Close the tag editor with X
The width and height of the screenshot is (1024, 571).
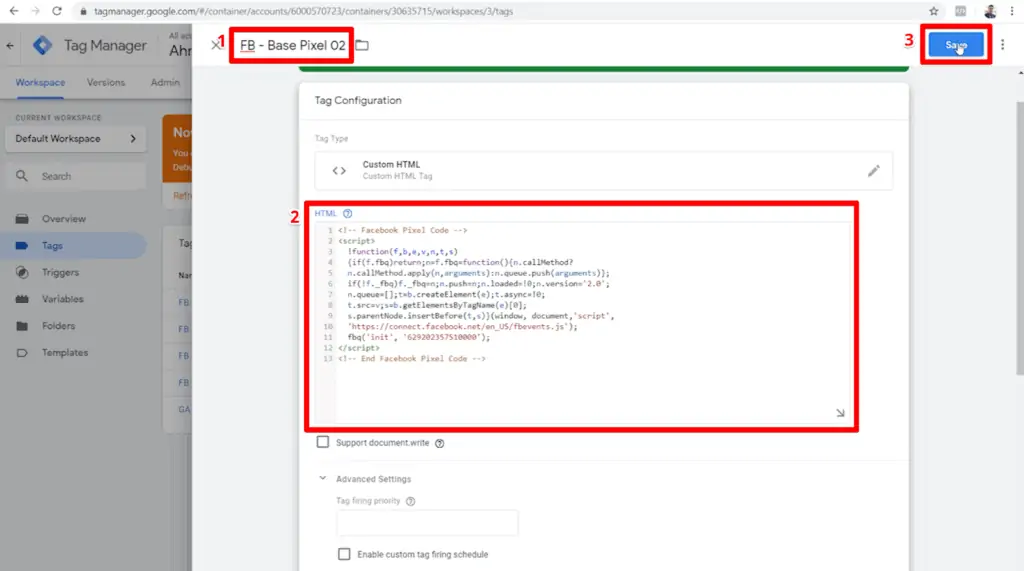(x=216, y=45)
